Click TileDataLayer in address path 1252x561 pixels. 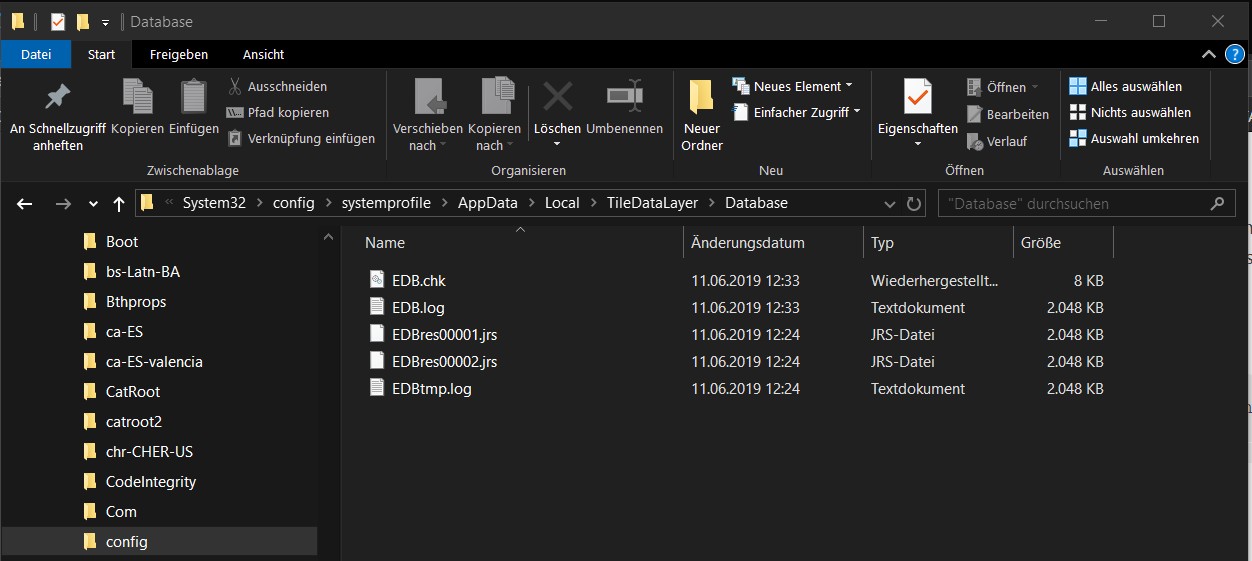652,203
